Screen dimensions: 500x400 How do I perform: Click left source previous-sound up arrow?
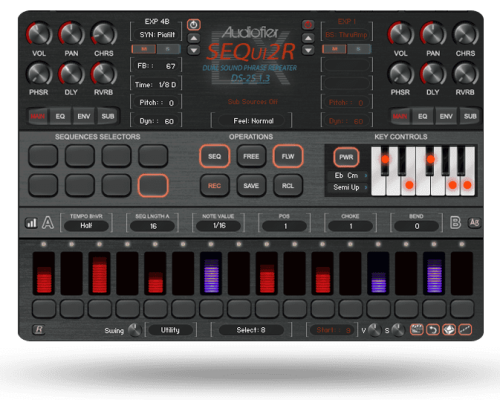coord(194,38)
